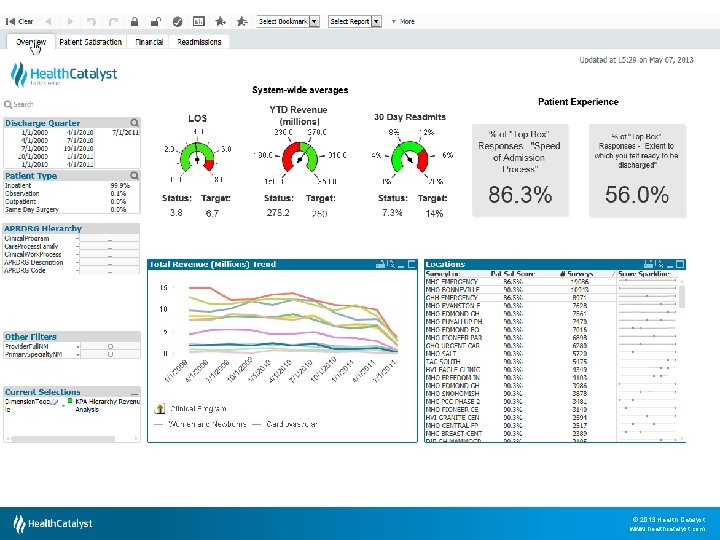Search within Discharge Quarter list box
The image size is (720, 540).
tap(134, 123)
